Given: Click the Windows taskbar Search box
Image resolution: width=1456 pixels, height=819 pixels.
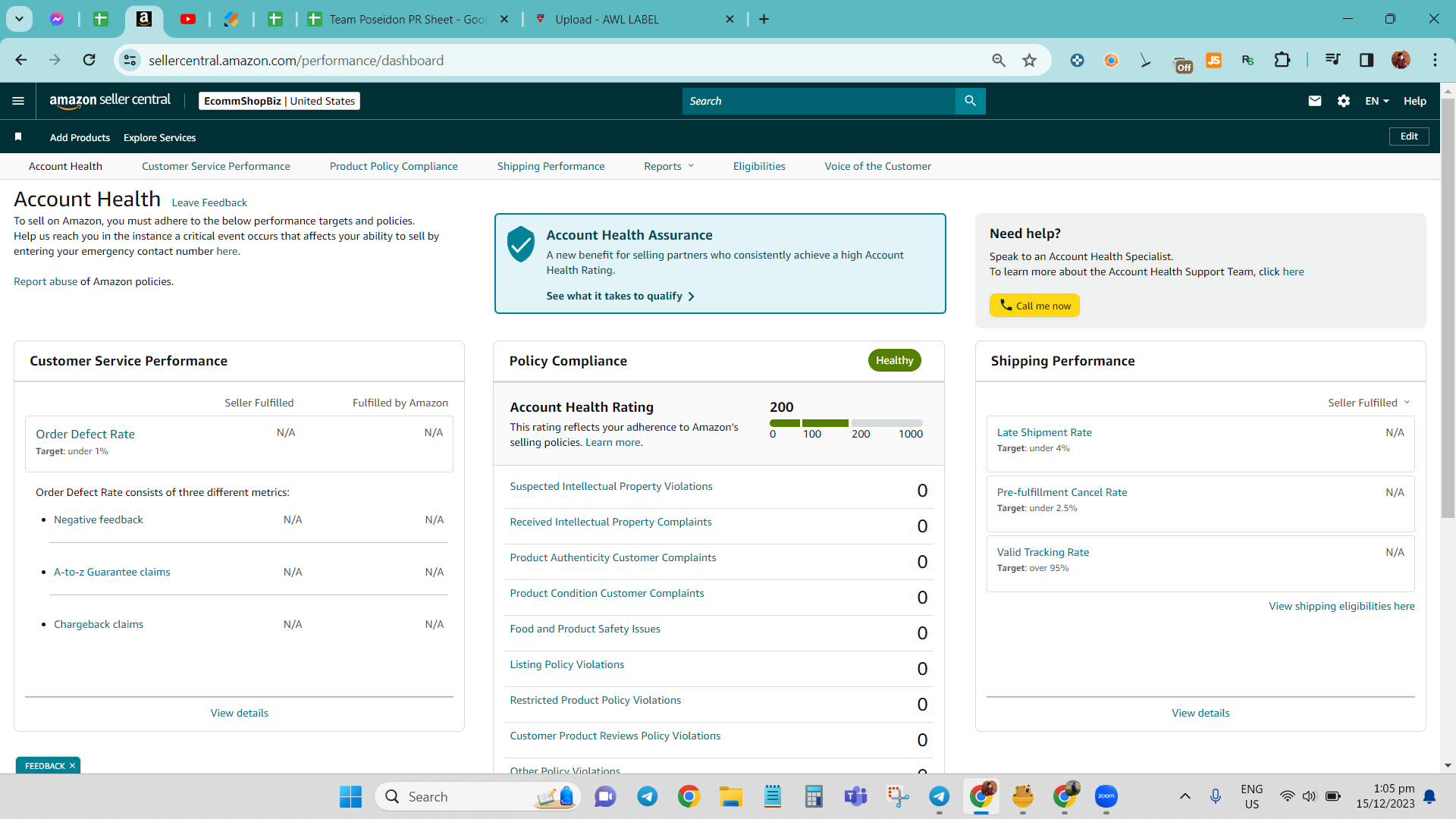Looking at the screenshot, I should 478,796.
